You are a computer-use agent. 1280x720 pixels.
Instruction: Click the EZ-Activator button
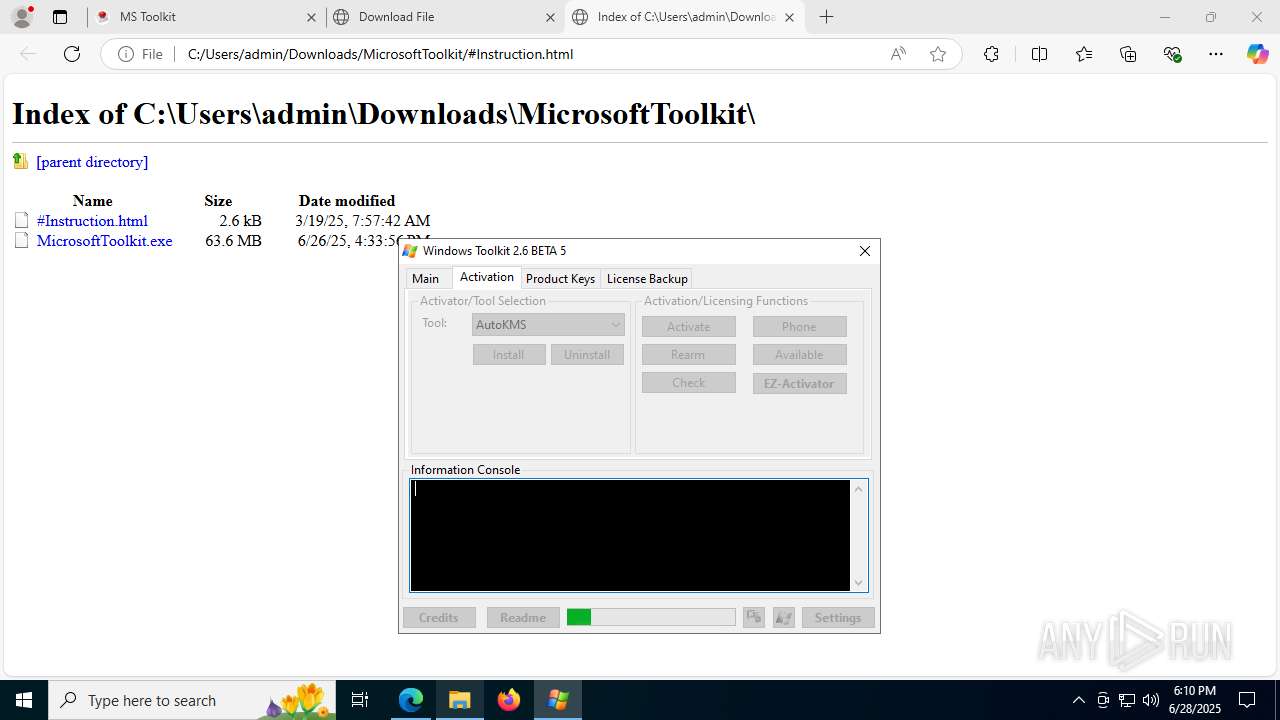click(x=799, y=384)
